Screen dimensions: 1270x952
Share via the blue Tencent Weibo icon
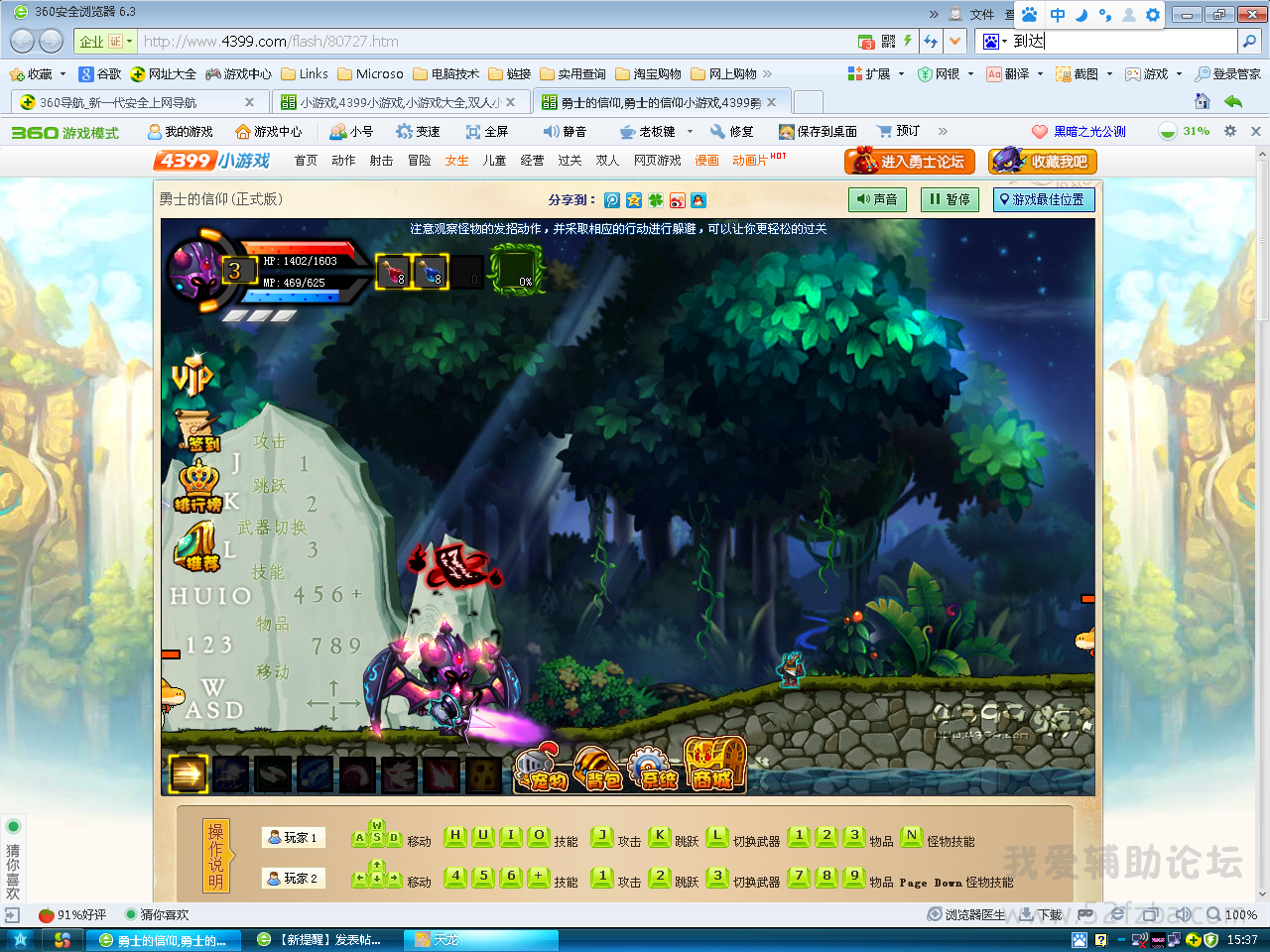tap(612, 200)
